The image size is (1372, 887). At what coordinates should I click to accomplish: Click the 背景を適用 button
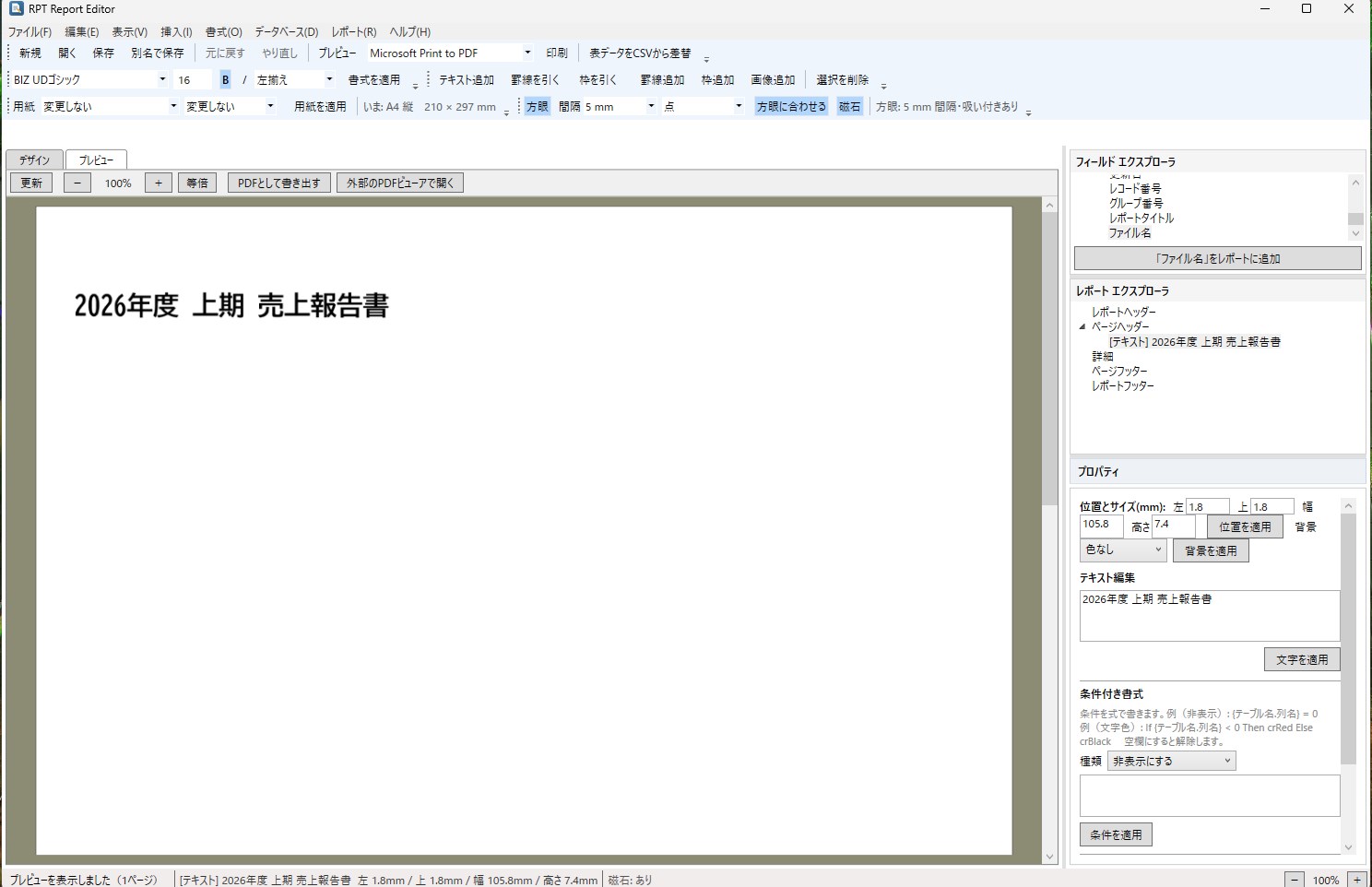pos(1211,550)
